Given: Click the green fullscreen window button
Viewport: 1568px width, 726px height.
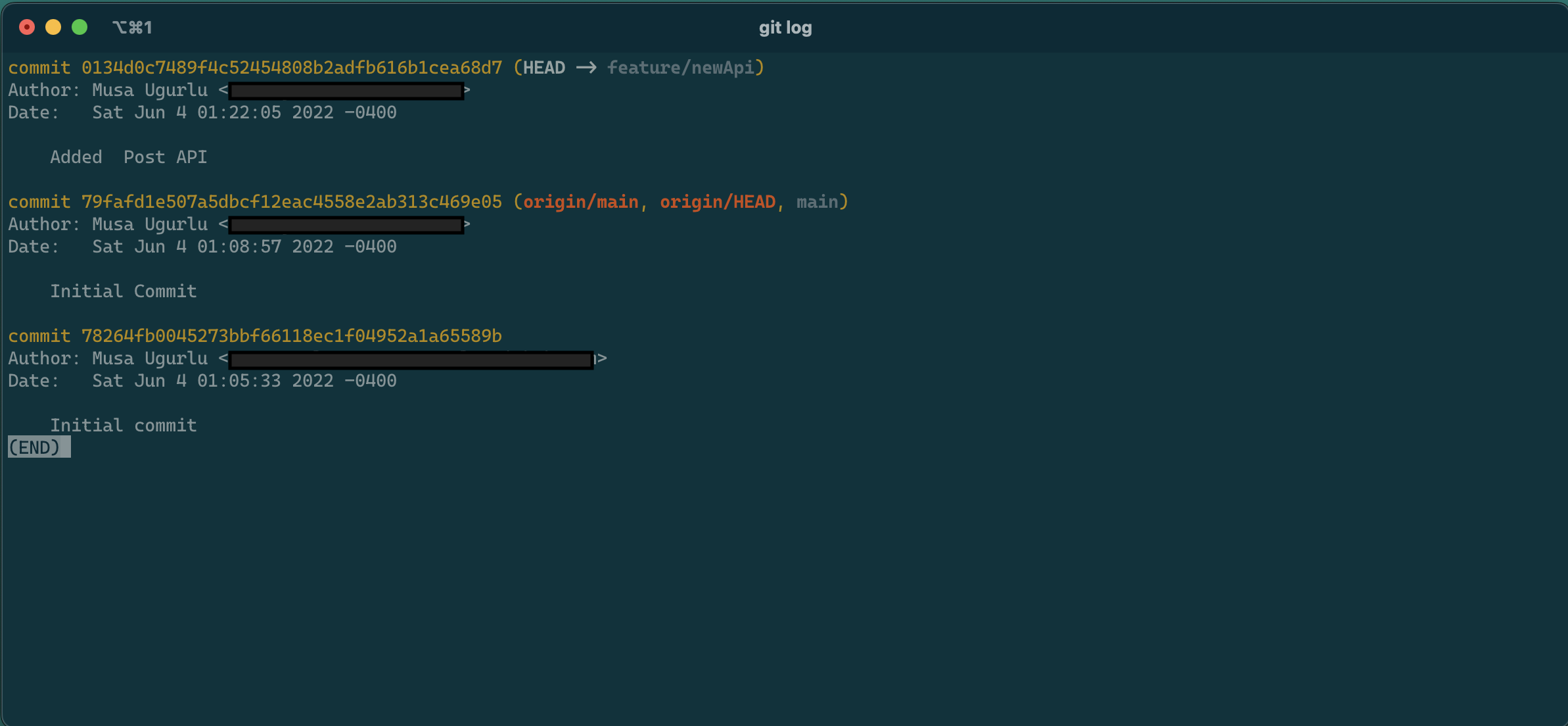Looking at the screenshot, I should [x=80, y=27].
